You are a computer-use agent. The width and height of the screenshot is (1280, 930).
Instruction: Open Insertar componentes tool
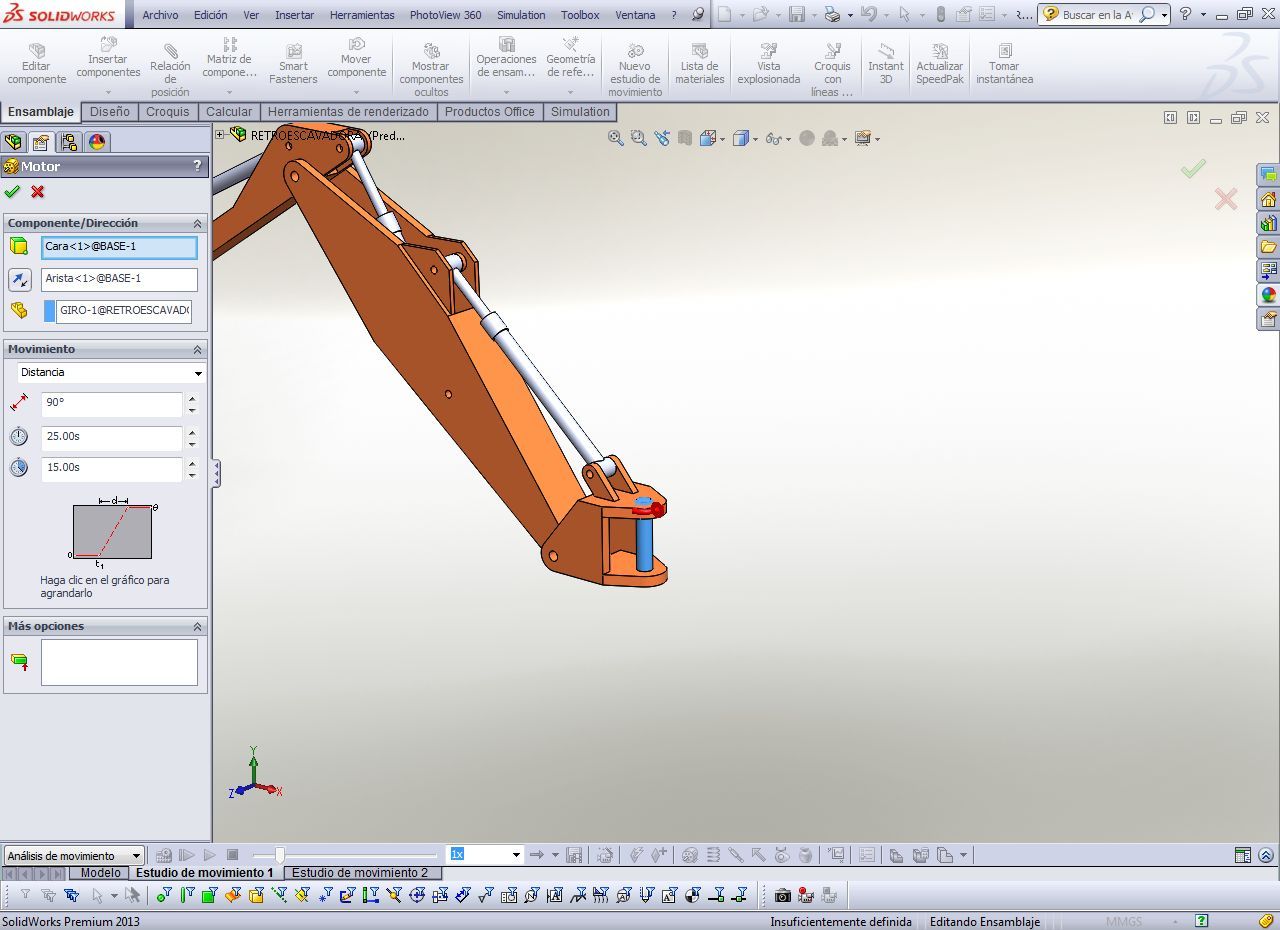click(108, 64)
